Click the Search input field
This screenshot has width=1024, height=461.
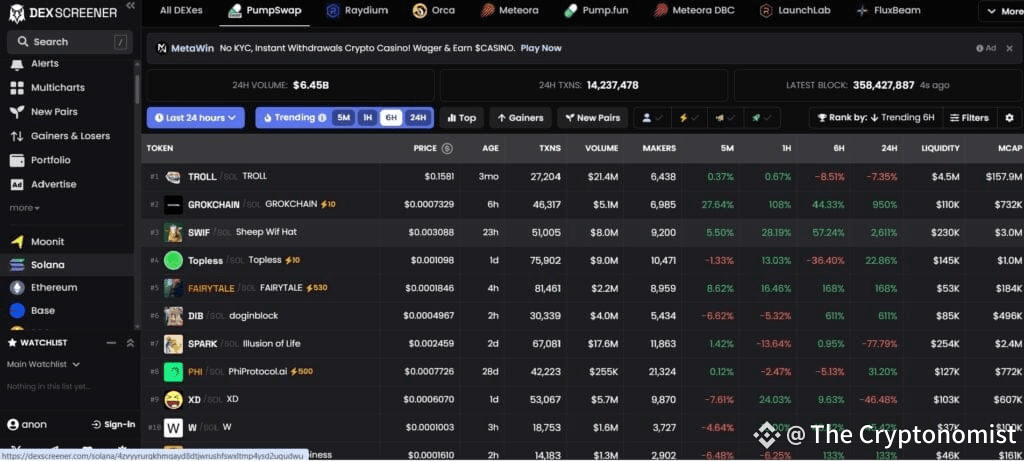(x=70, y=42)
